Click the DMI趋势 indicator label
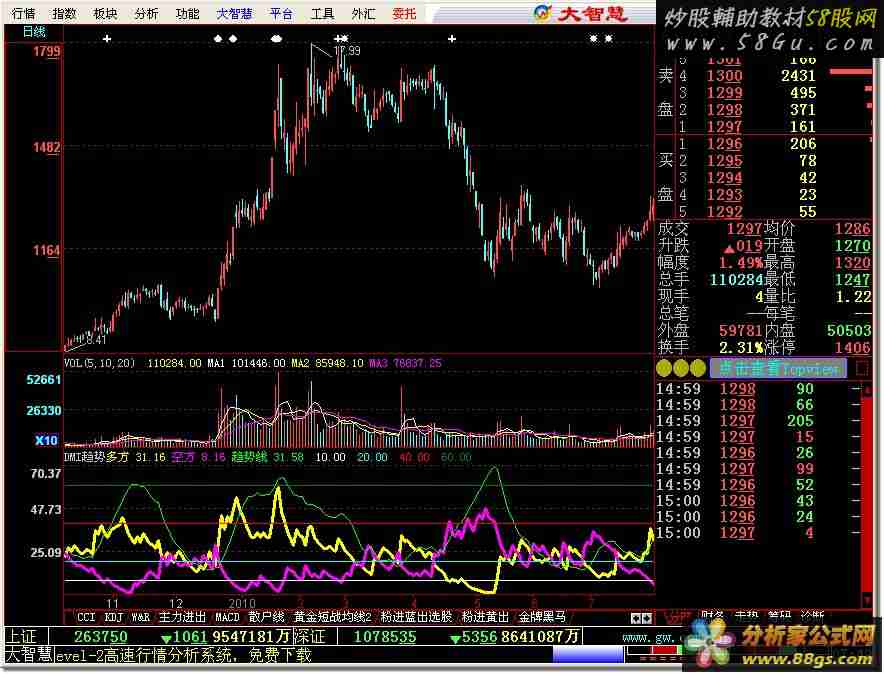This screenshot has width=884, height=674. [x=85, y=457]
